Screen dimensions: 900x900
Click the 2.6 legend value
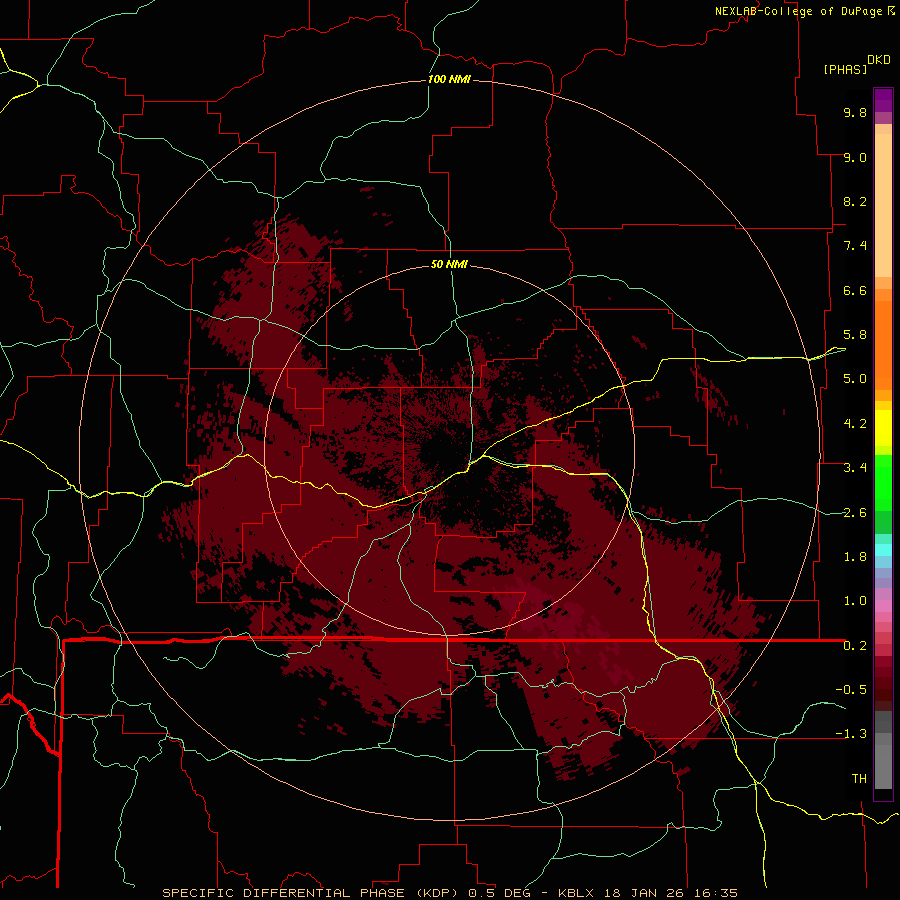pyautogui.click(x=855, y=513)
